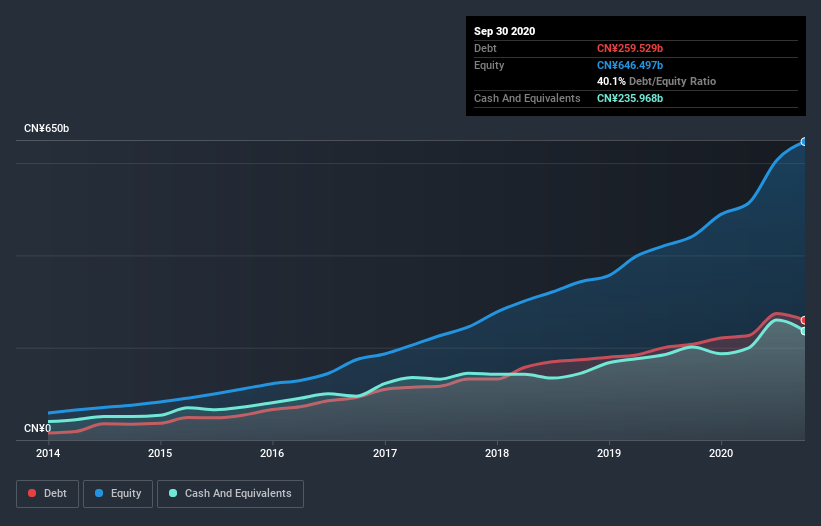Click the CN¥0 y-axis label
The height and width of the screenshot is (526, 821).
[38, 429]
